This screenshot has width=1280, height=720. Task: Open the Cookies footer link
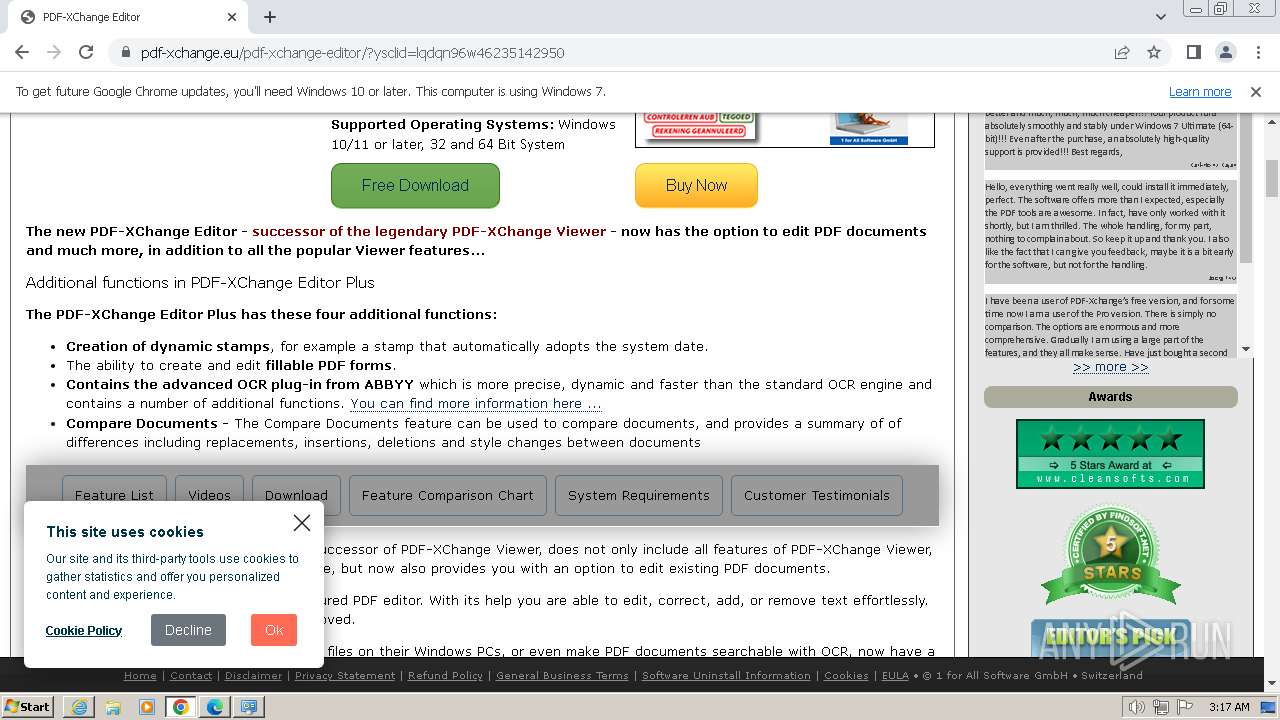846,676
